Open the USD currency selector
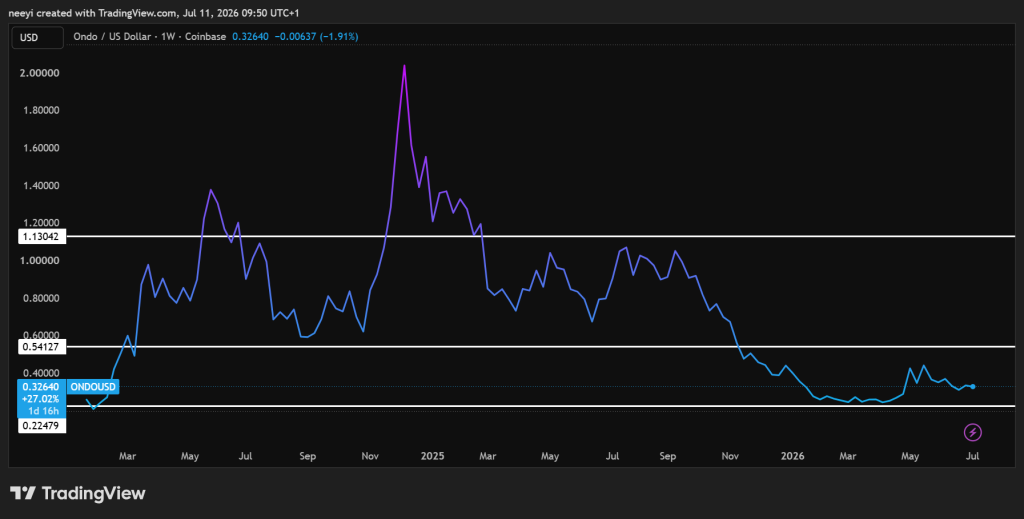 [x=37, y=37]
